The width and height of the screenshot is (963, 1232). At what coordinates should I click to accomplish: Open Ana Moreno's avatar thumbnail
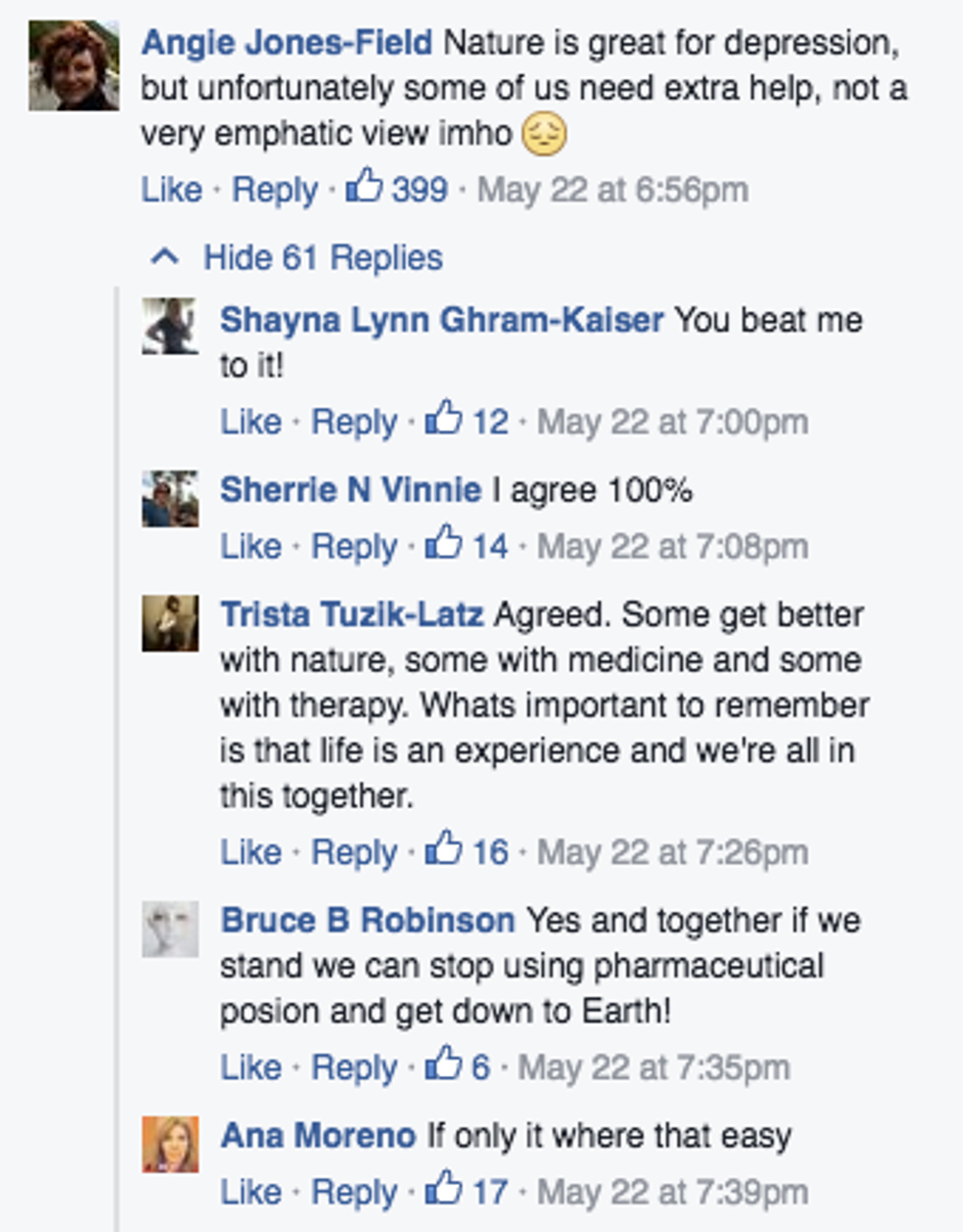click(170, 1144)
